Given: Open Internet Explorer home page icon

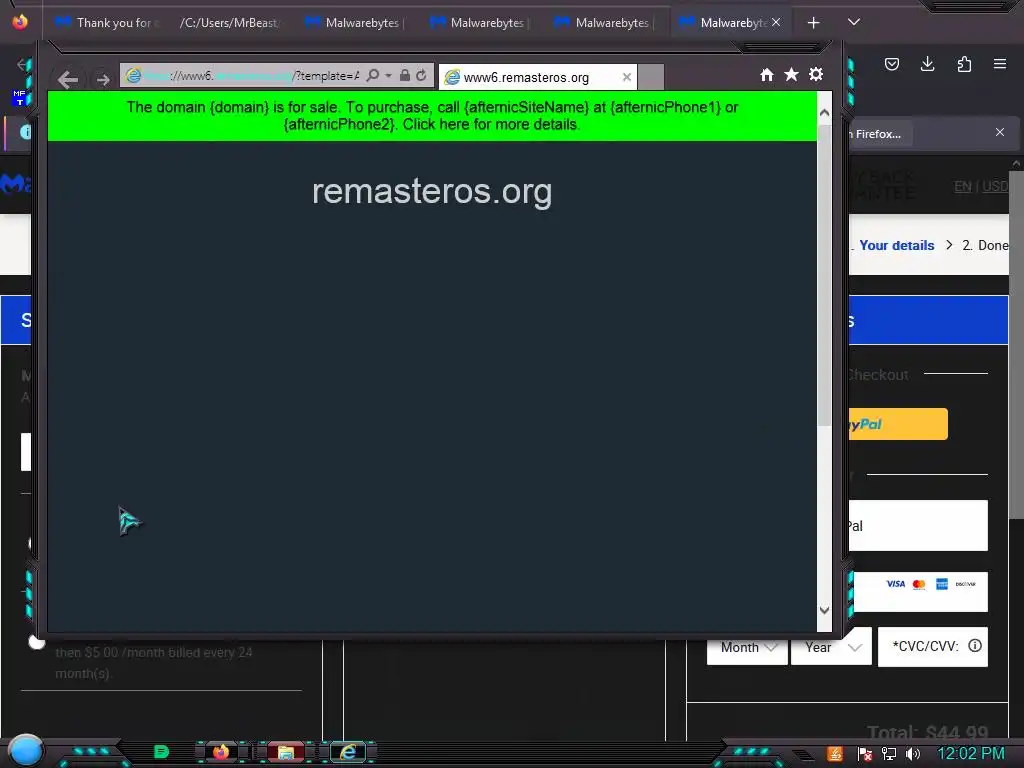Looking at the screenshot, I should (767, 74).
